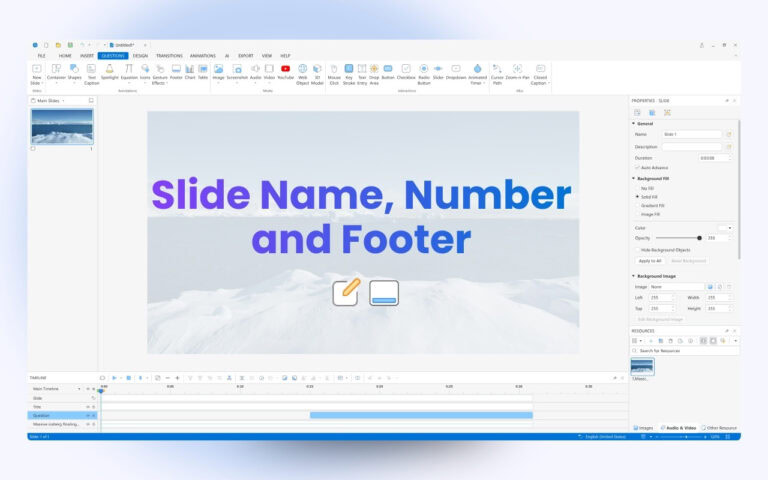Screen dimensions: 768x480
Task: Insert a Slider interaction object
Action: point(438,72)
